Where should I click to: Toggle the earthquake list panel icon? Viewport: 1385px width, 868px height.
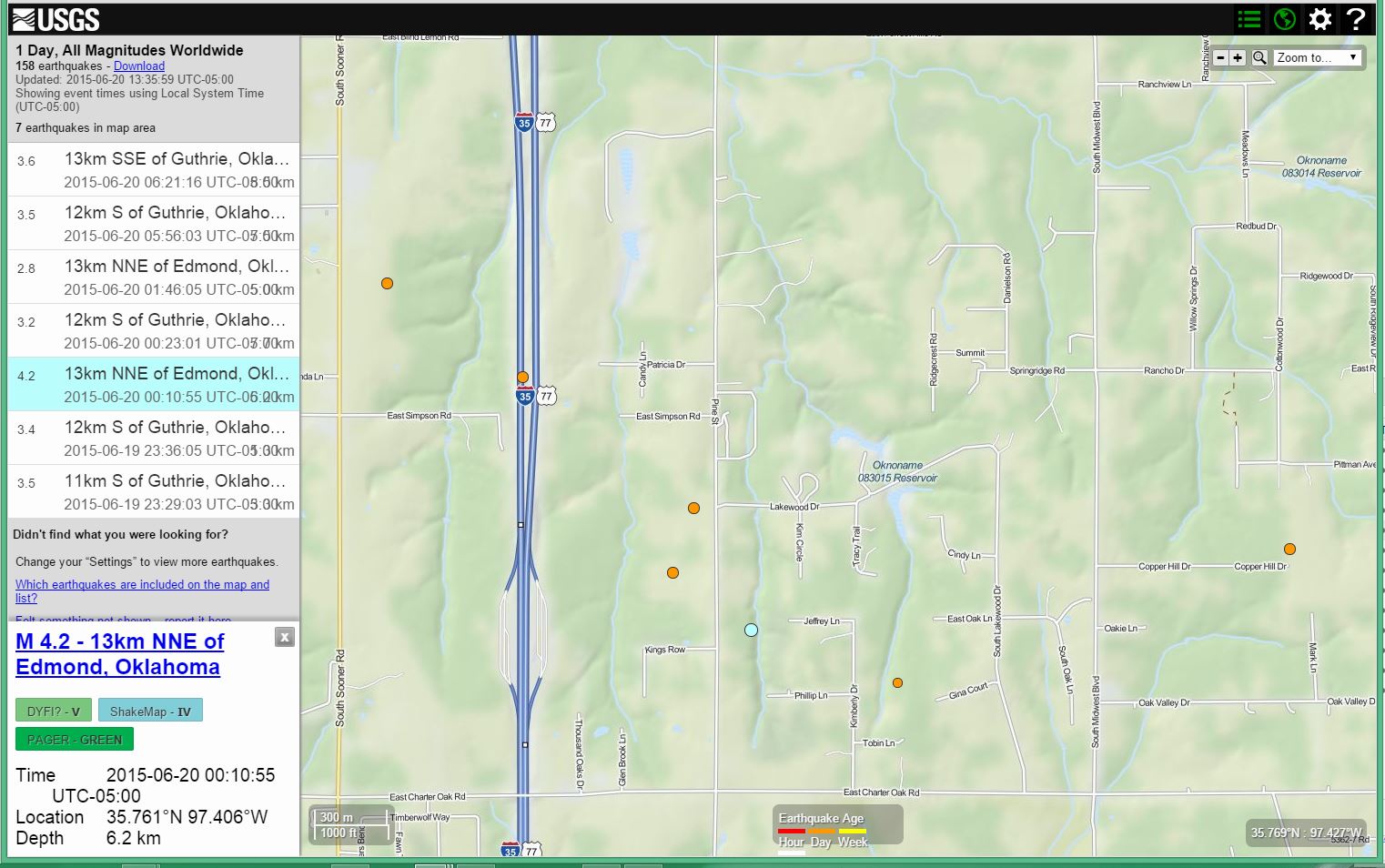(x=1249, y=19)
